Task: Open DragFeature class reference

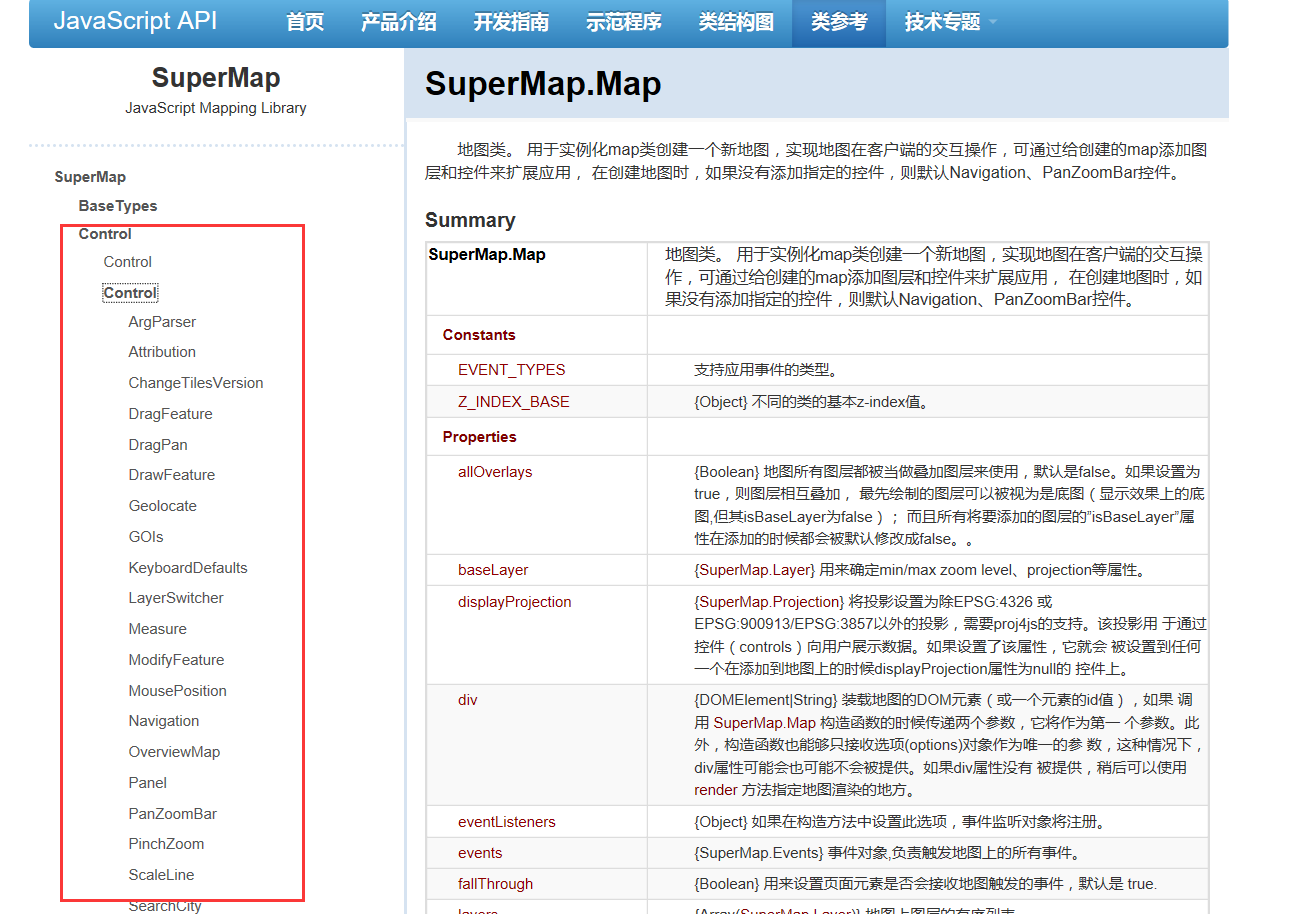Action: coord(170,414)
